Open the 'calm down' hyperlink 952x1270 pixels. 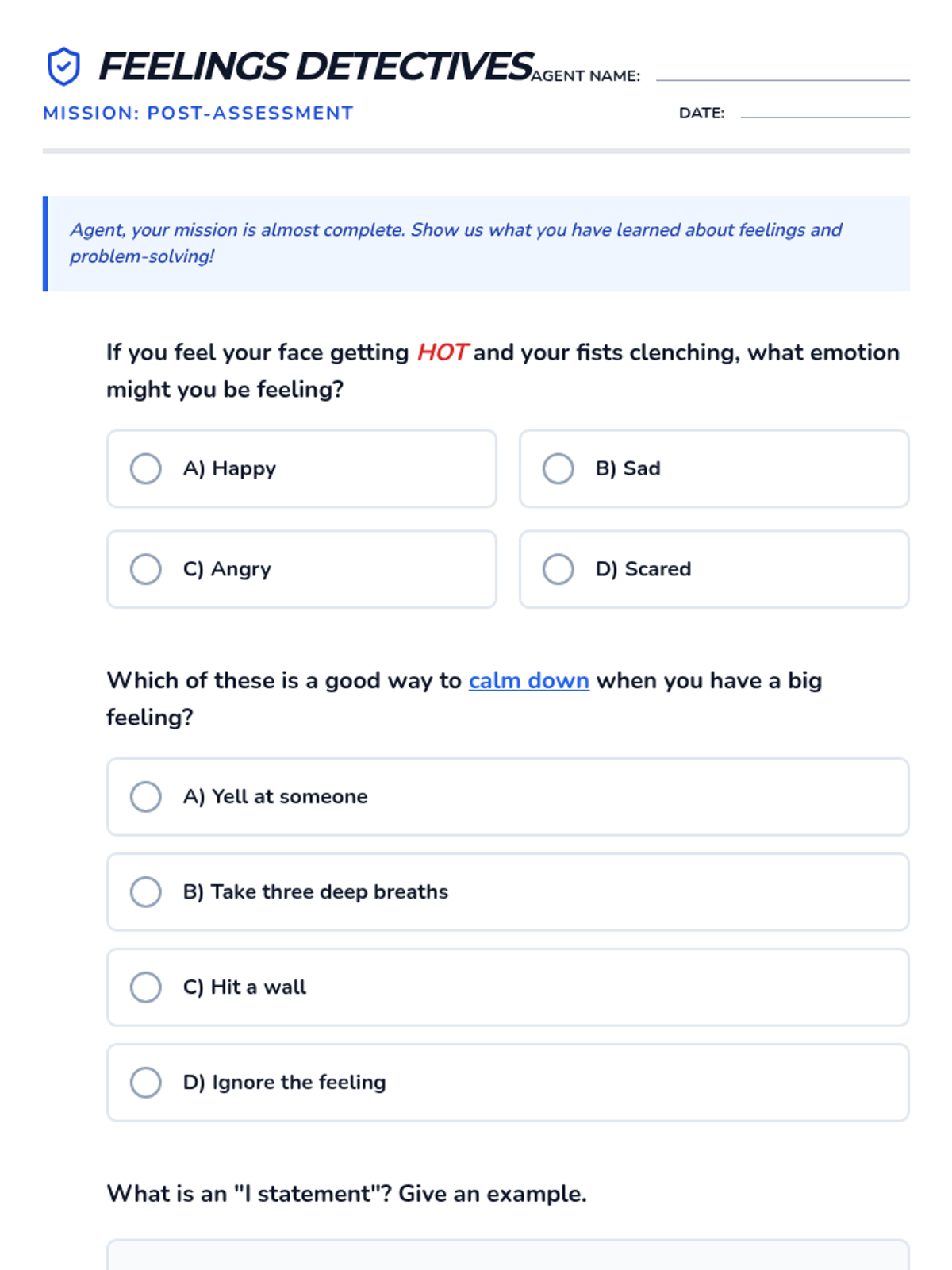coord(528,681)
